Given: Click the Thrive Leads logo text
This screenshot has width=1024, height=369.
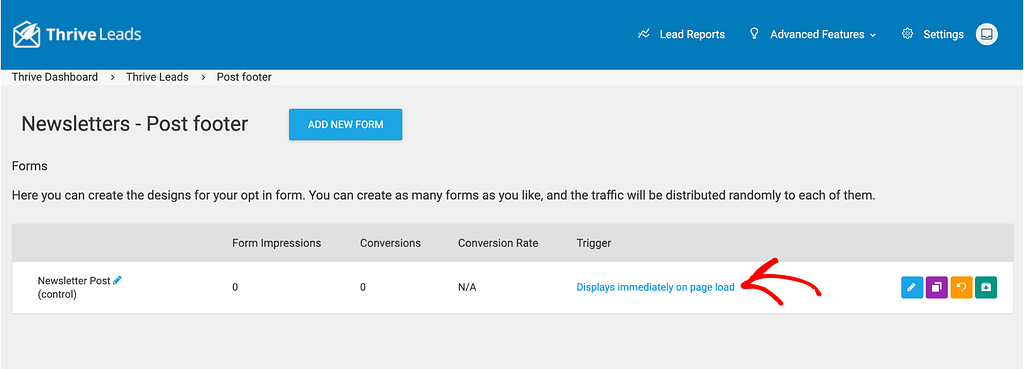Looking at the screenshot, I should [93, 34].
